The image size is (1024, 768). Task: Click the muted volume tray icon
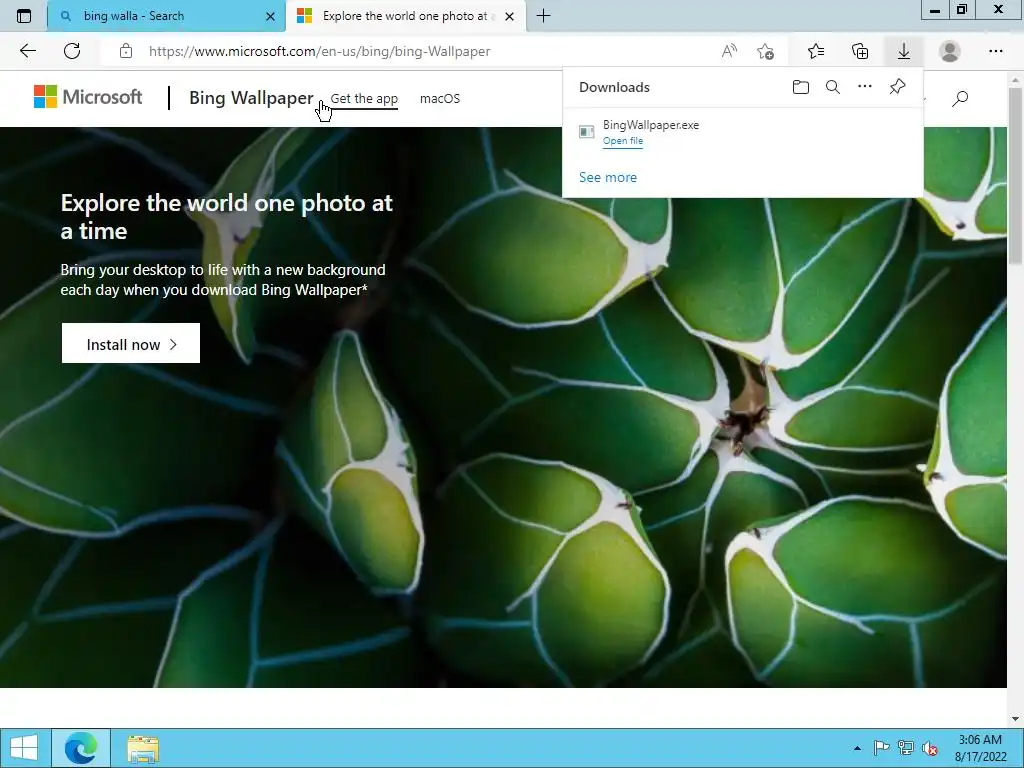tap(930, 748)
